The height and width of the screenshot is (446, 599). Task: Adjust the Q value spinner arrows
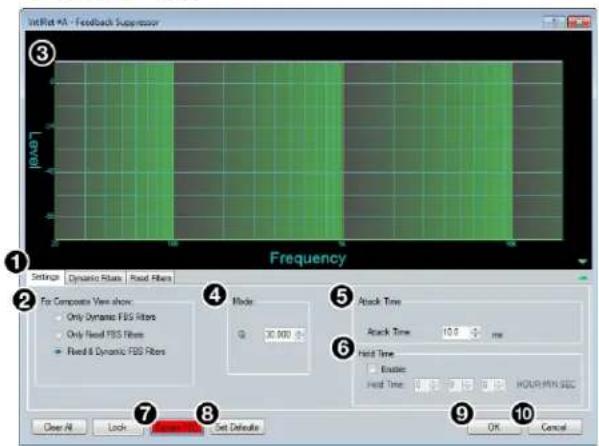tap(300, 334)
